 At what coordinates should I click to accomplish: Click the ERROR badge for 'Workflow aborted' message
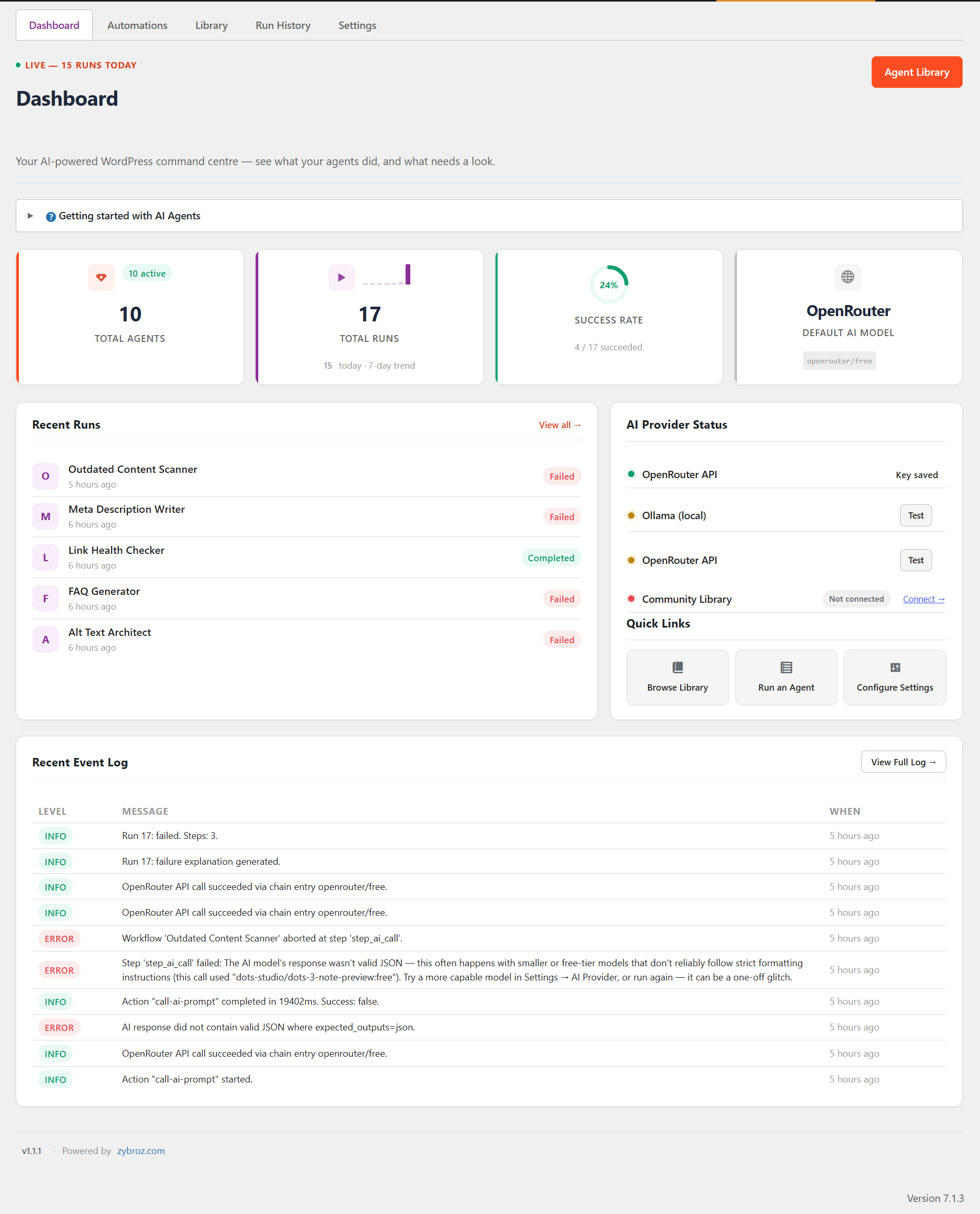pos(59,938)
